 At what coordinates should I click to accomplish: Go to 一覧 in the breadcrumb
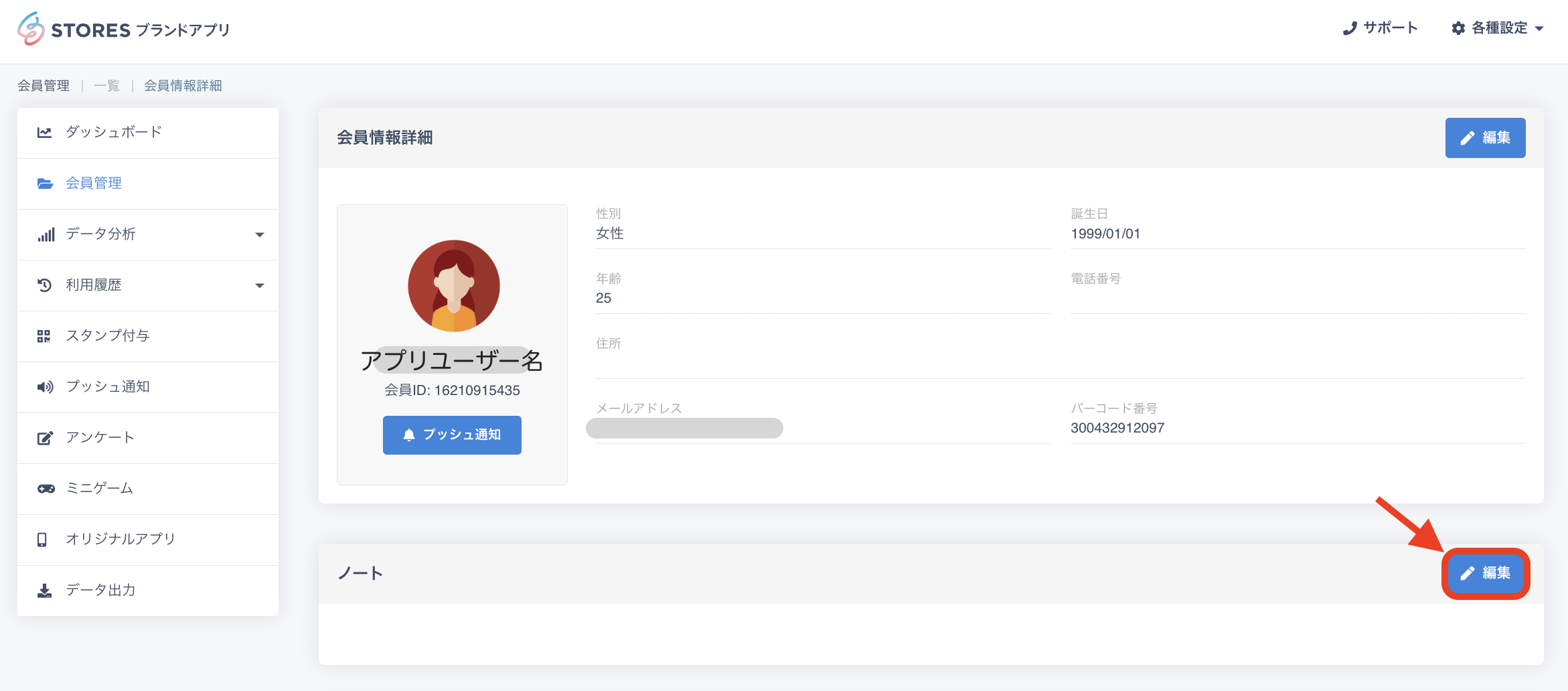click(x=106, y=86)
